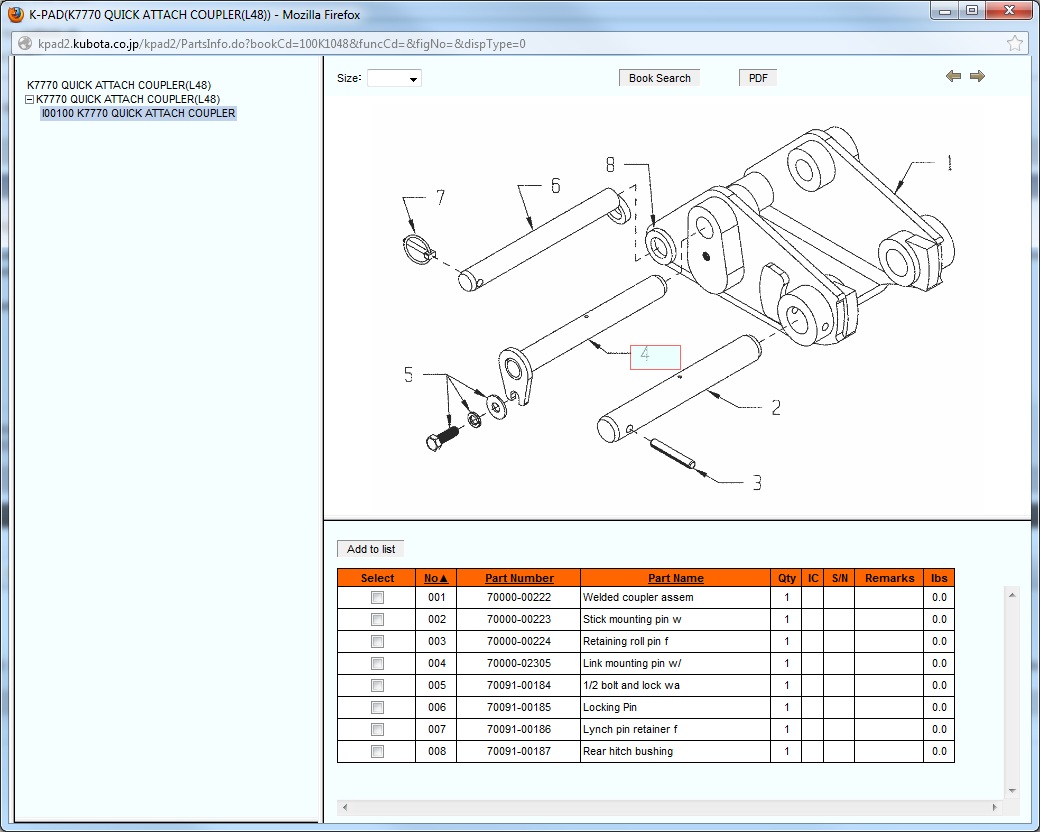This screenshot has width=1041, height=832.
Task: Click part number 70091-00187
Action: (x=519, y=751)
